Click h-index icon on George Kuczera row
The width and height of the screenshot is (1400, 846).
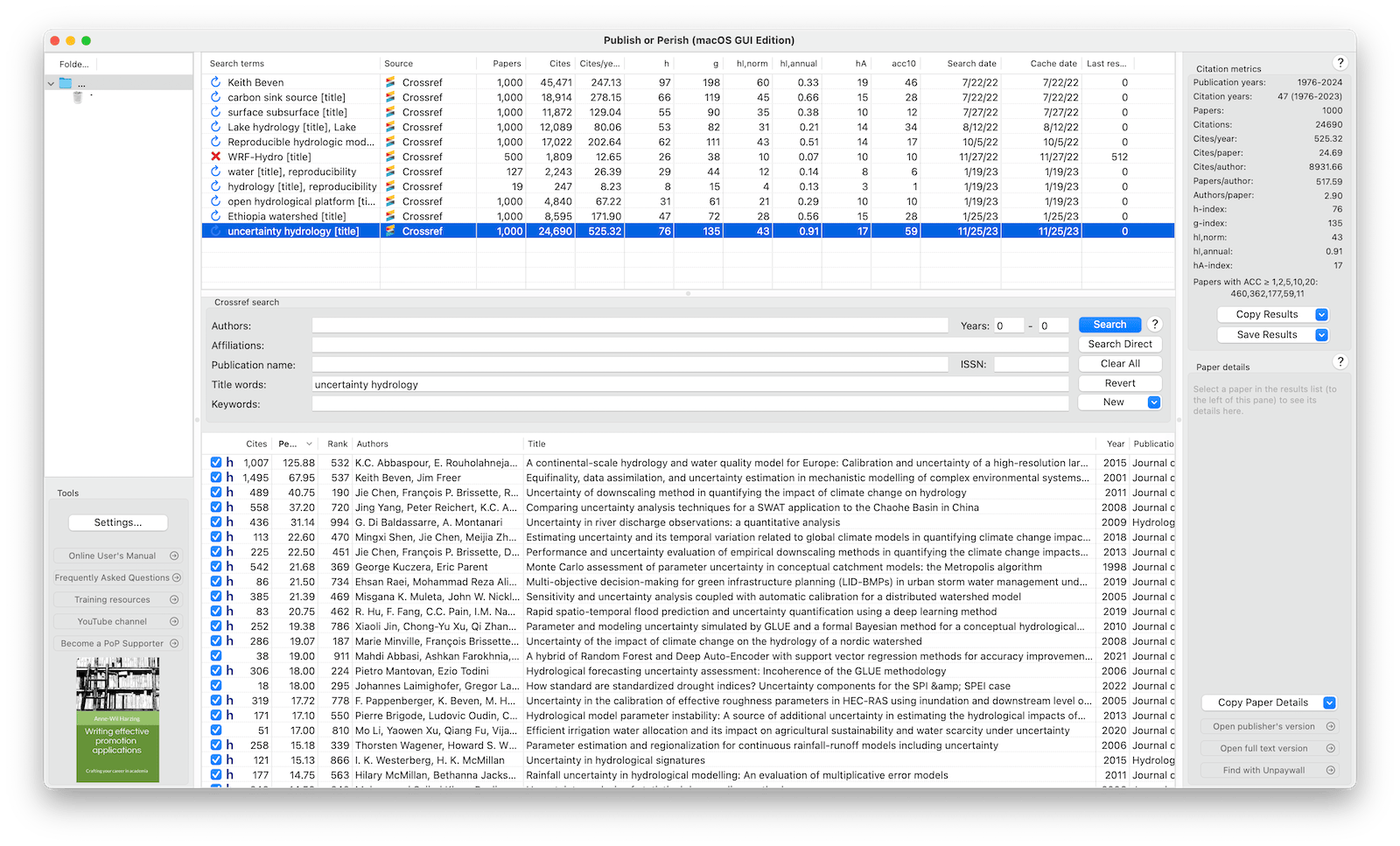(x=230, y=566)
